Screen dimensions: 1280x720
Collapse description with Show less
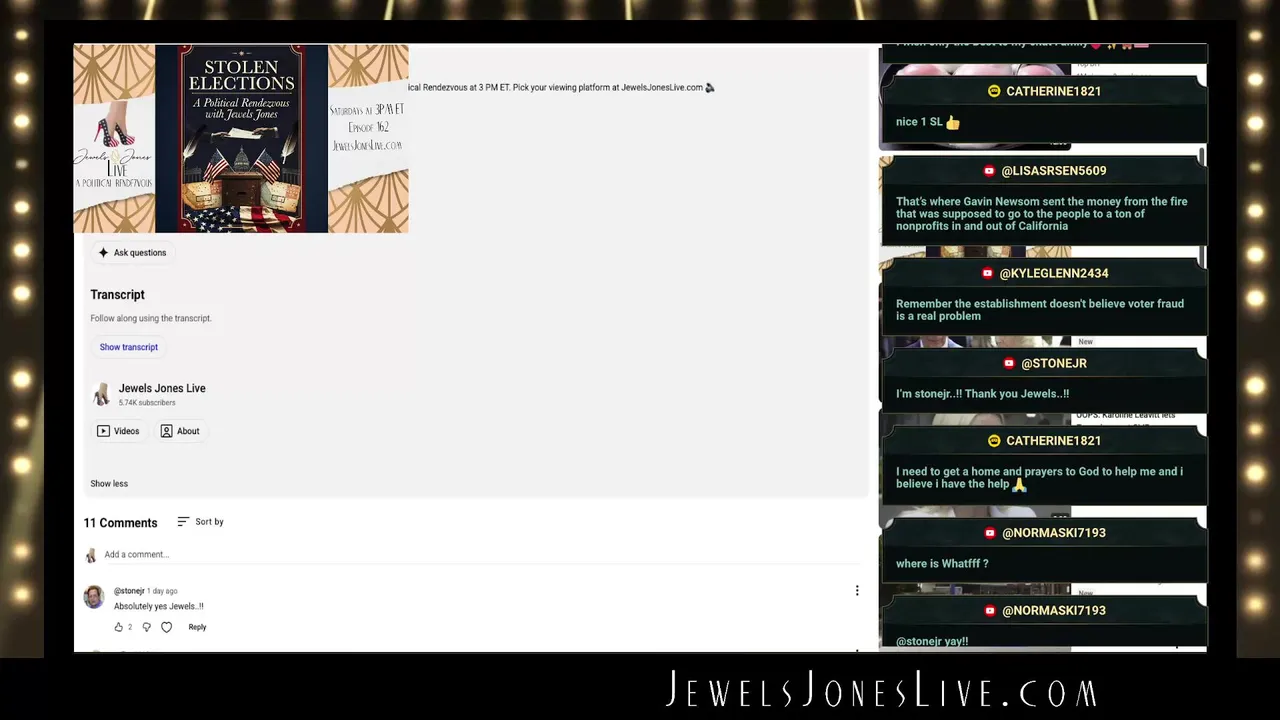pyautogui.click(x=109, y=484)
